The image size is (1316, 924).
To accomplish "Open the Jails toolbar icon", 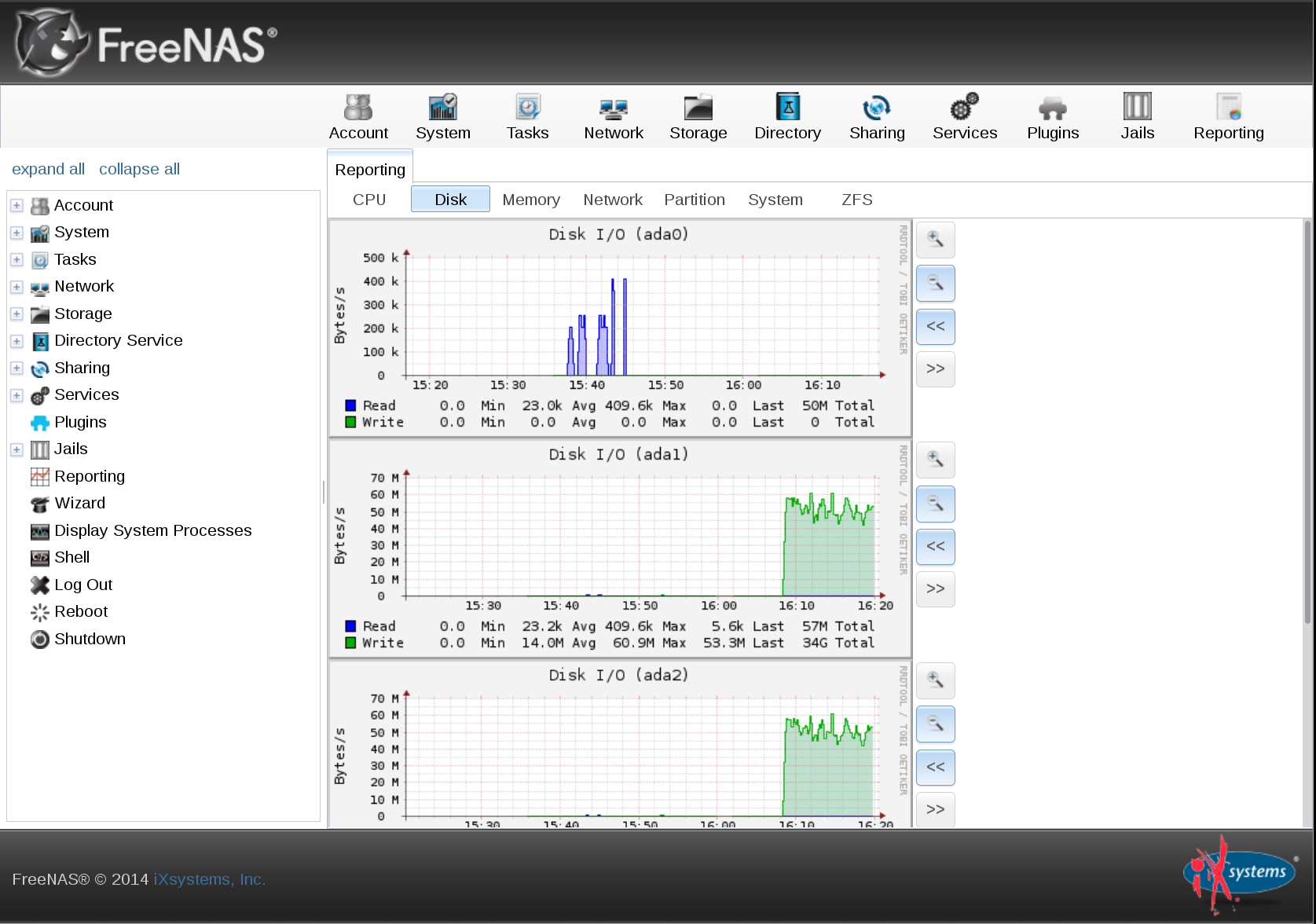I will pyautogui.click(x=1137, y=117).
